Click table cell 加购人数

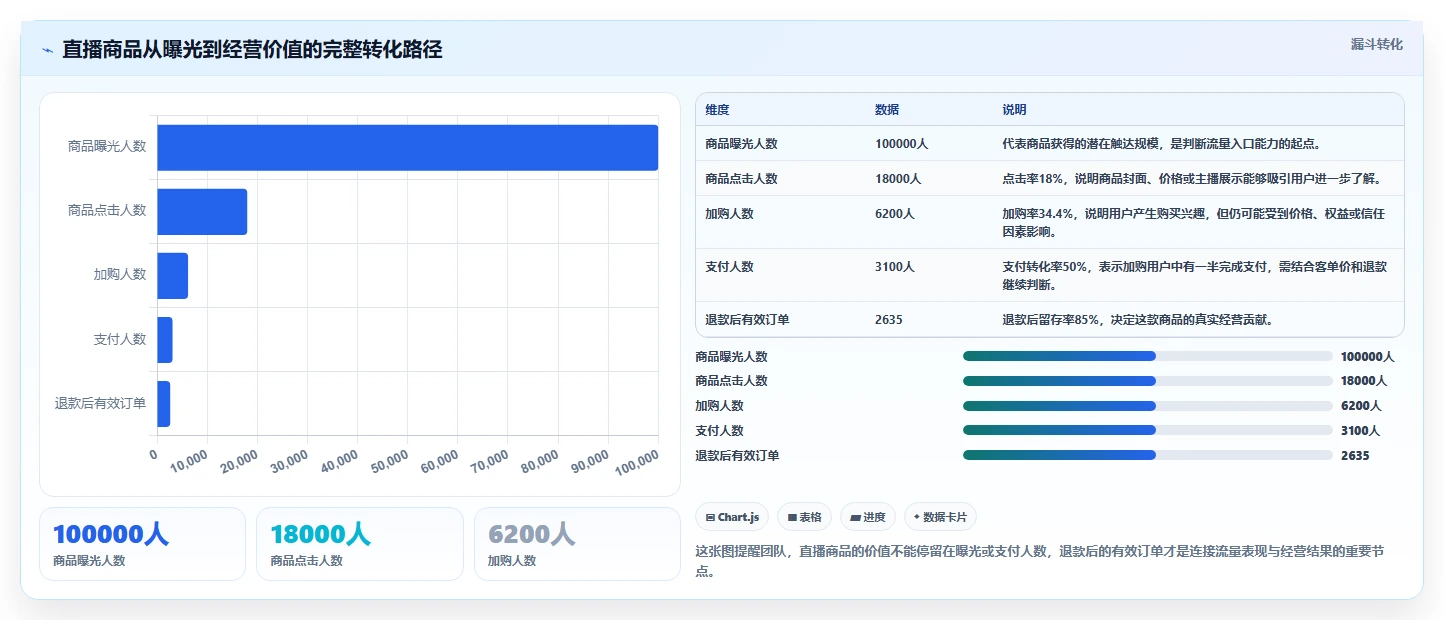[729, 214]
